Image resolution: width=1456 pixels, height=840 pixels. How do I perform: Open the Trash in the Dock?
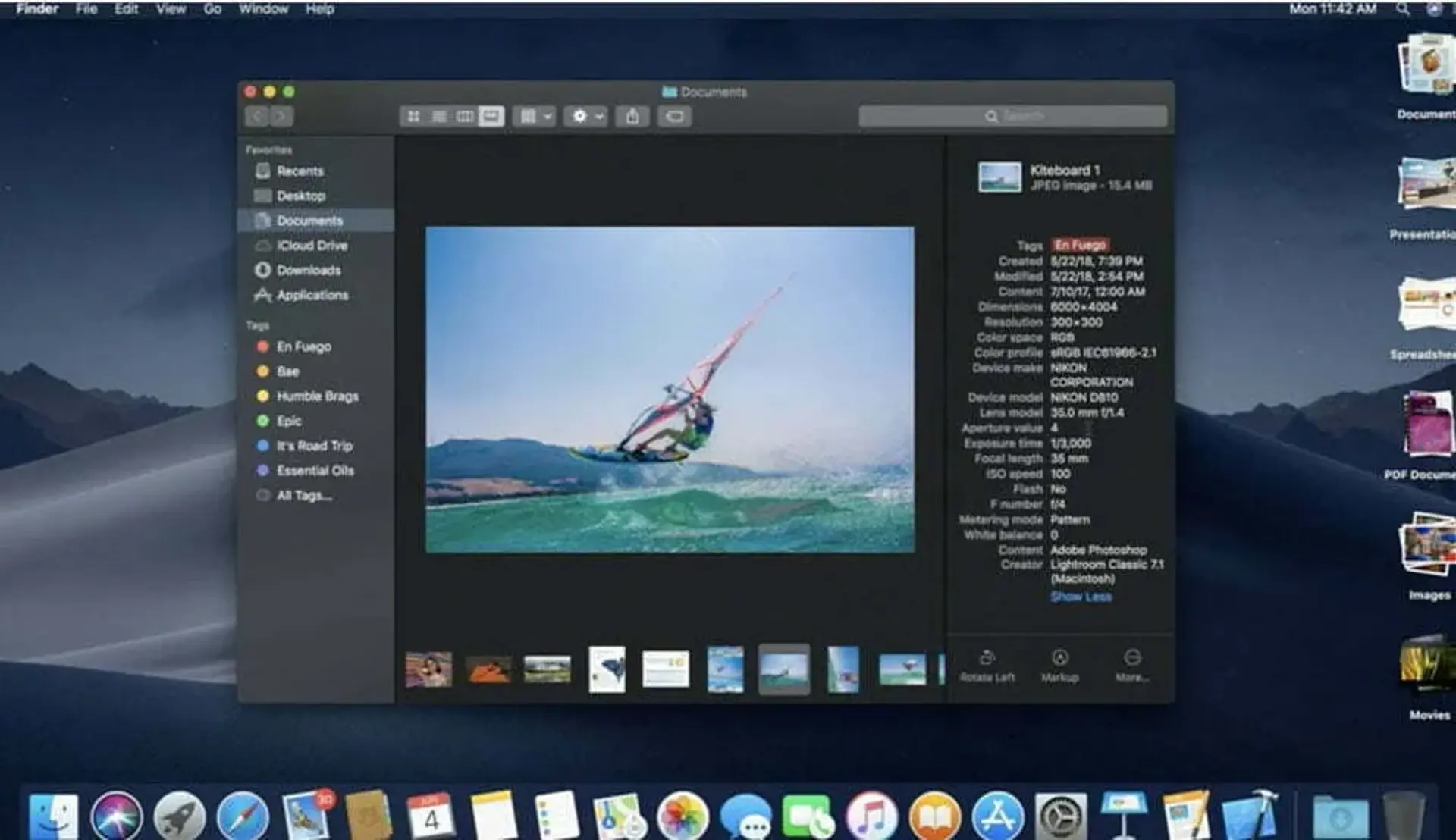pyautogui.click(x=1404, y=816)
